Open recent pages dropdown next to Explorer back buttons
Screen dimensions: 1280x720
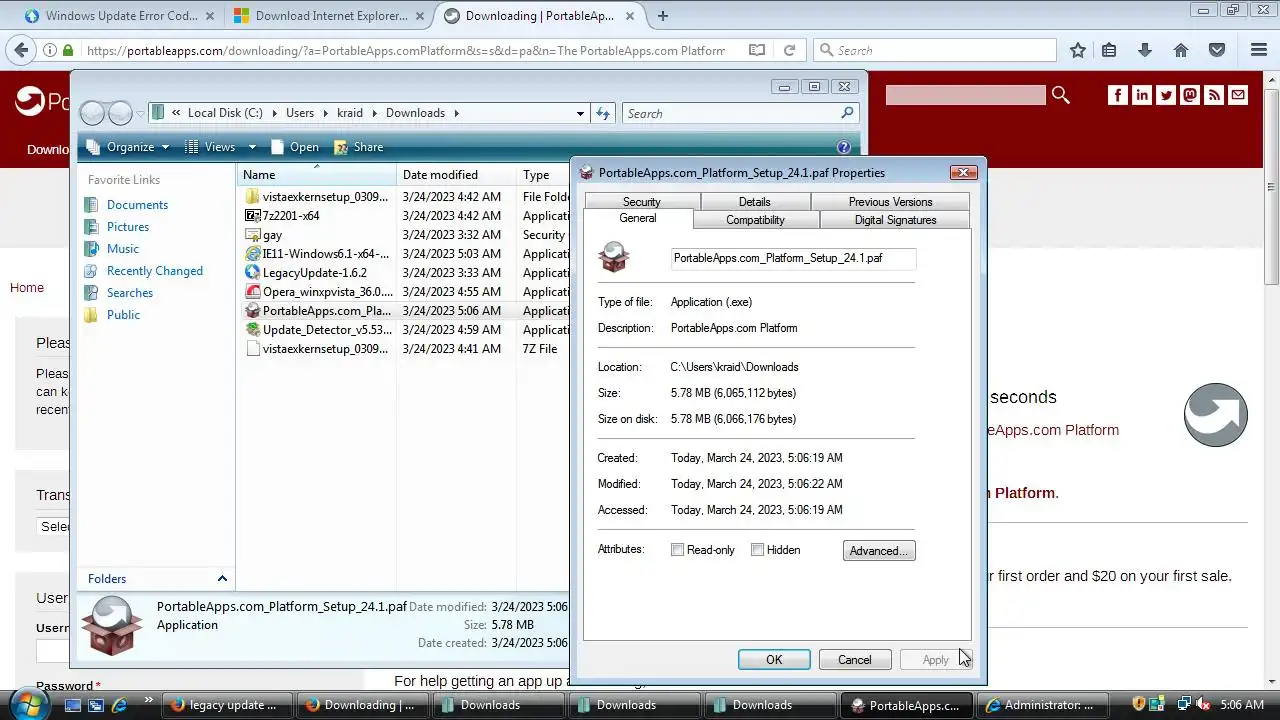(x=140, y=113)
